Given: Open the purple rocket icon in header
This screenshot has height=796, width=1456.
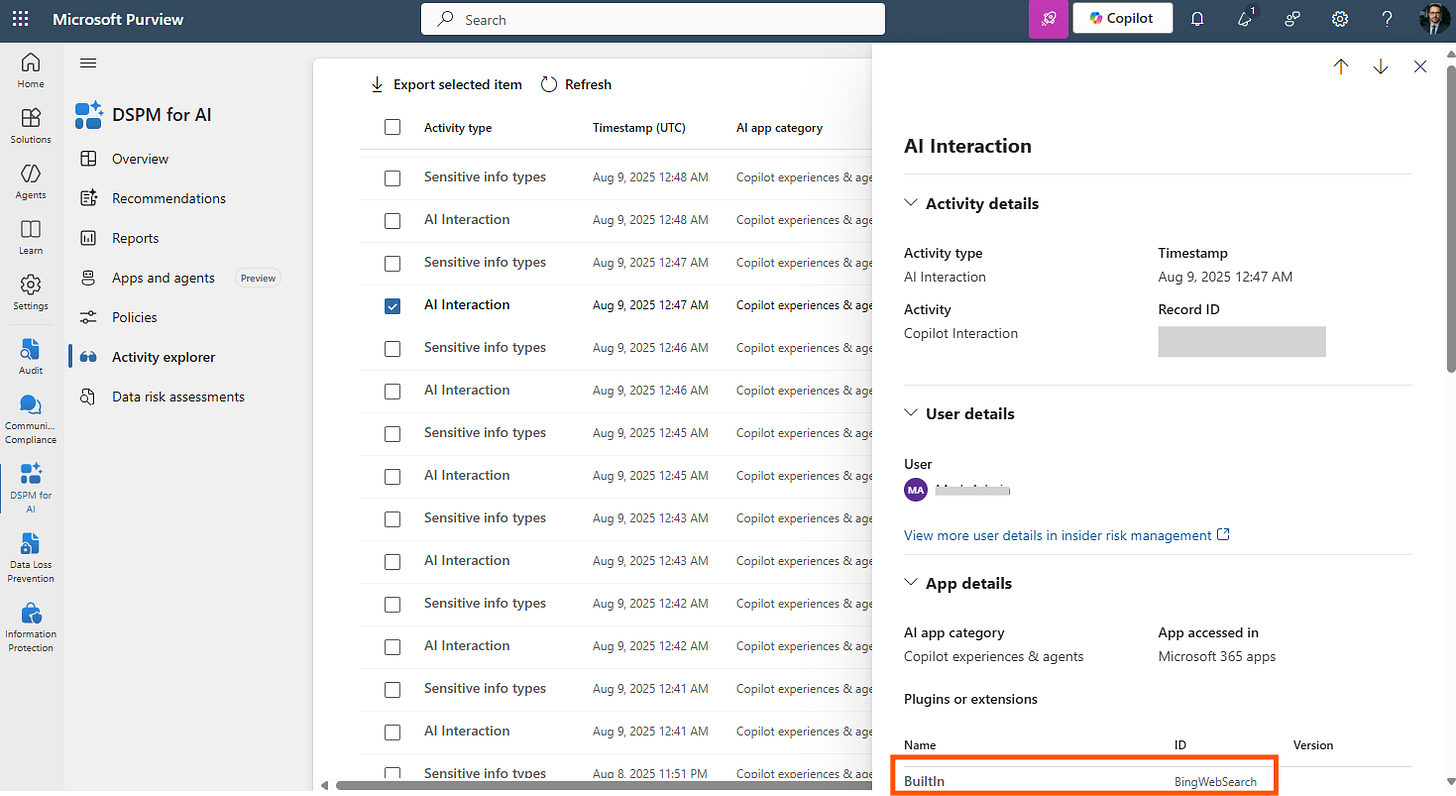Looking at the screenshot, I should [x=1048, y=19].
